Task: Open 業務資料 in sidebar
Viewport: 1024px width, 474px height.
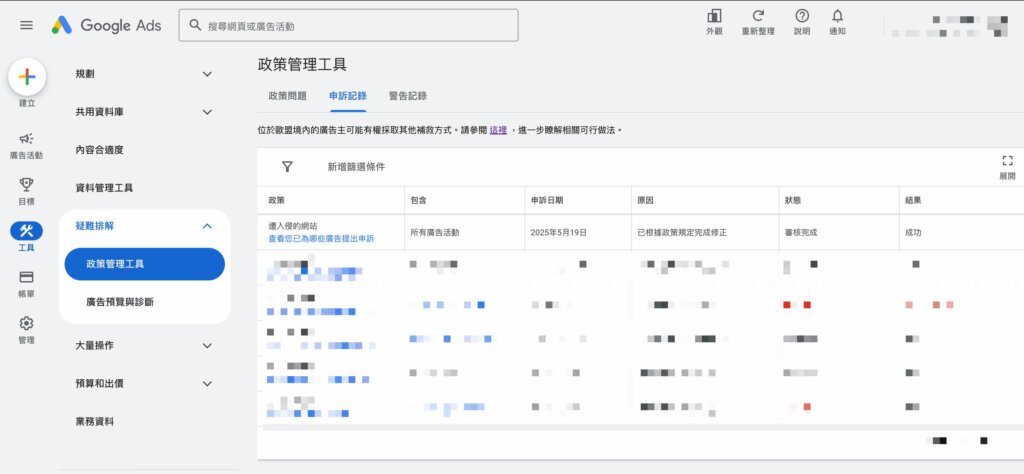Action: 95,422
